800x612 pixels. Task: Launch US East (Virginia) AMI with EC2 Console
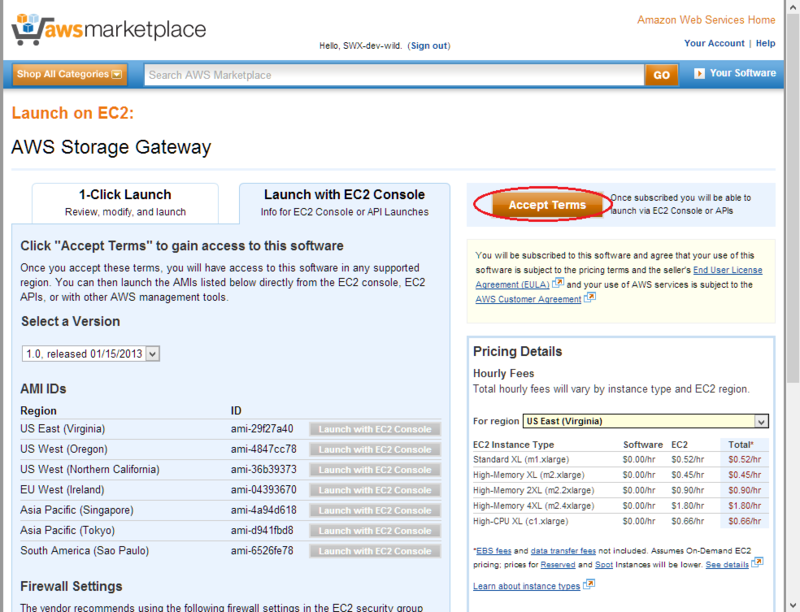[x=375, y=429]
